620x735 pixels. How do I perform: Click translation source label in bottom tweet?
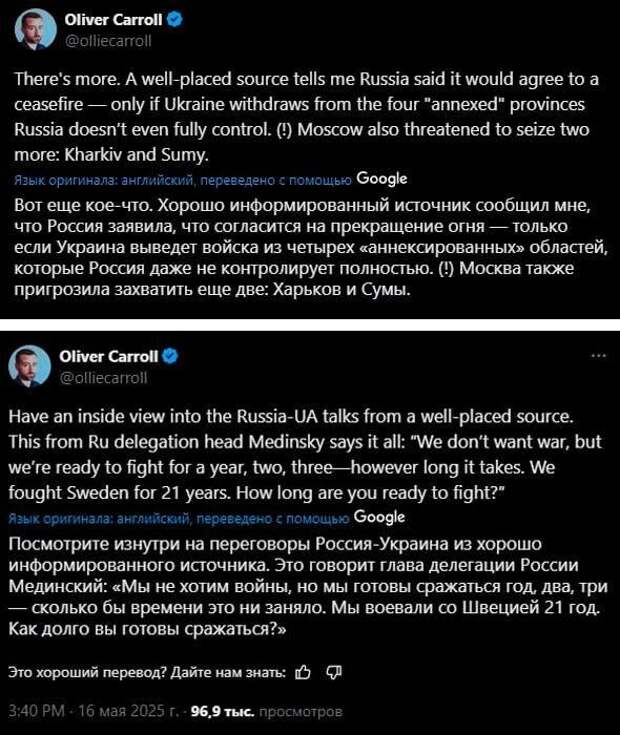point(179,518)
